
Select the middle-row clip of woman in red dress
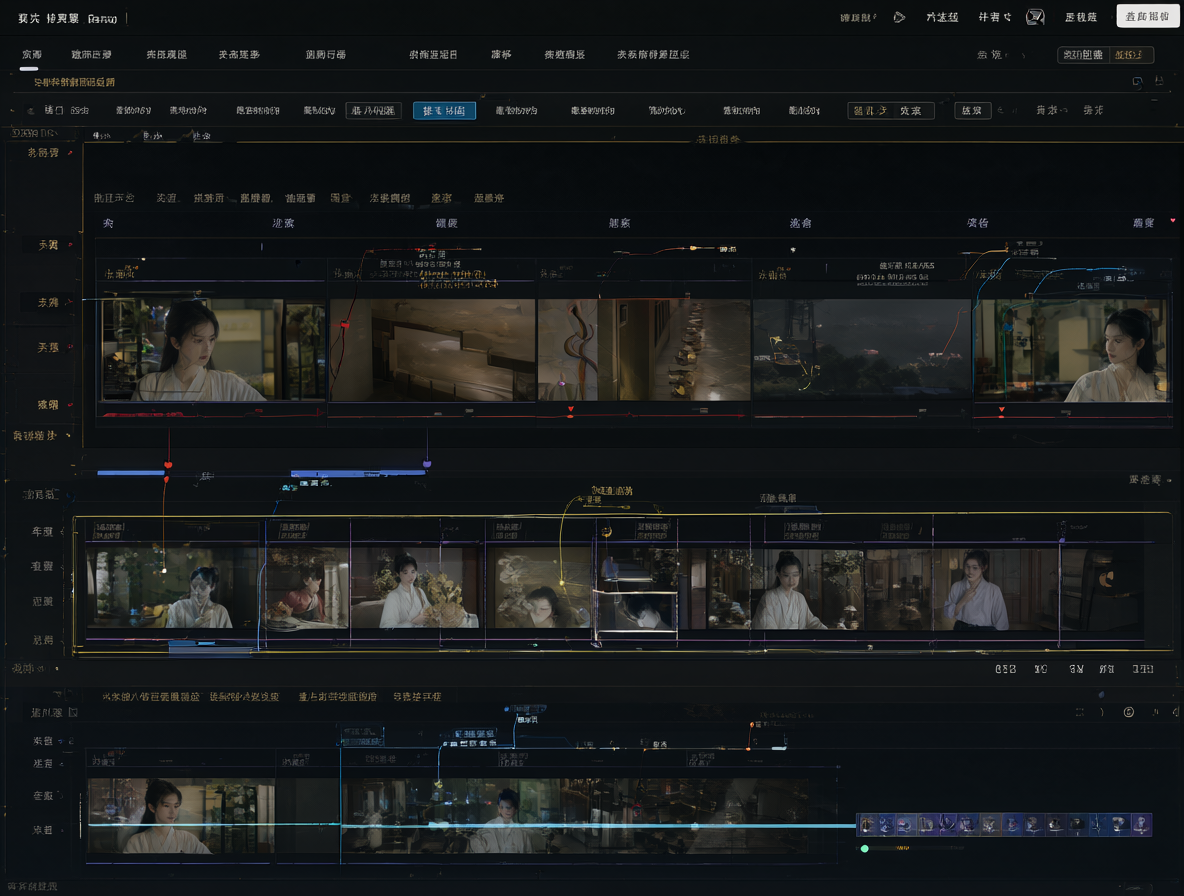pos(305,588)
